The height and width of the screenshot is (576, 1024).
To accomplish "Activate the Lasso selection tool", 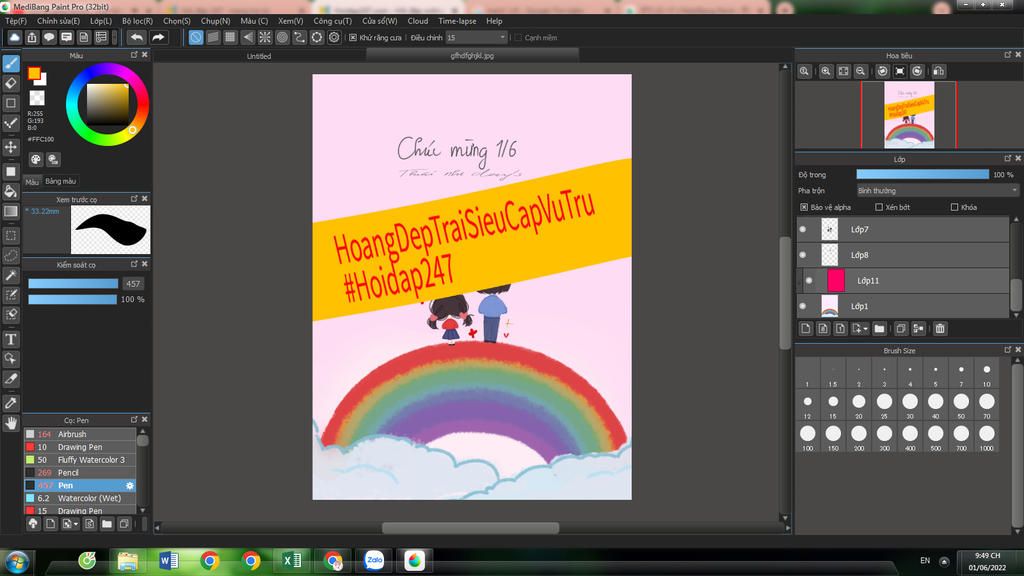I will pyautogui.click(x=11, y=255).
